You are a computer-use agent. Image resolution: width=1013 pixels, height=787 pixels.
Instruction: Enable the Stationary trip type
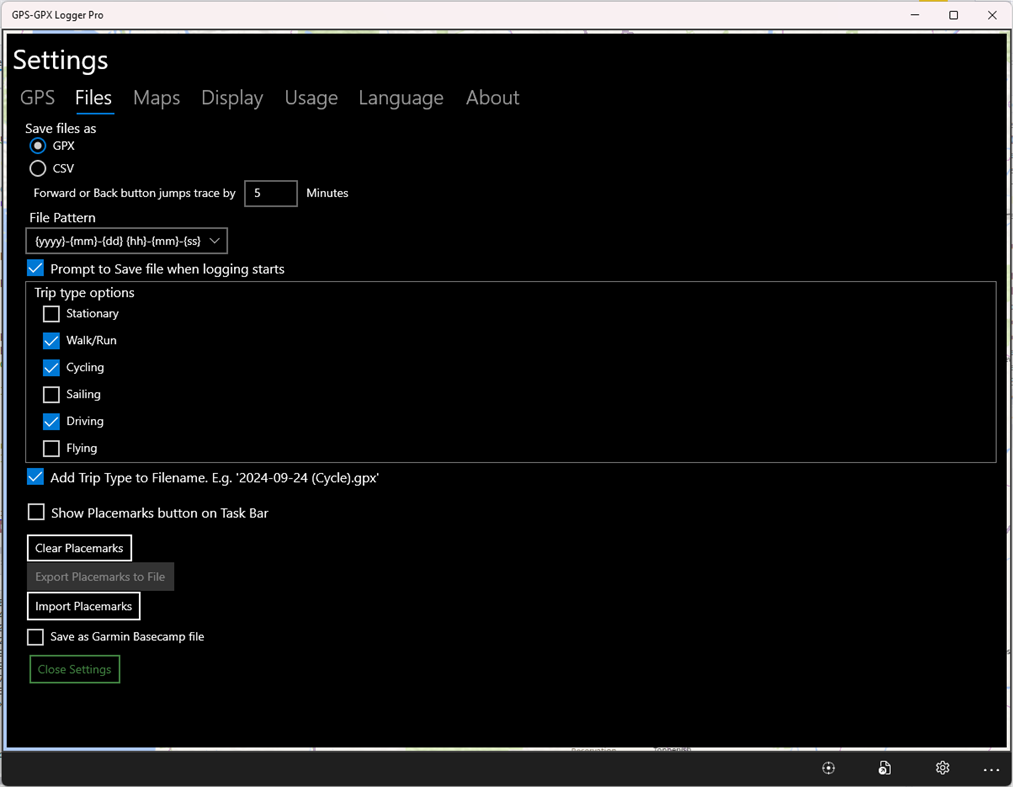51,313
